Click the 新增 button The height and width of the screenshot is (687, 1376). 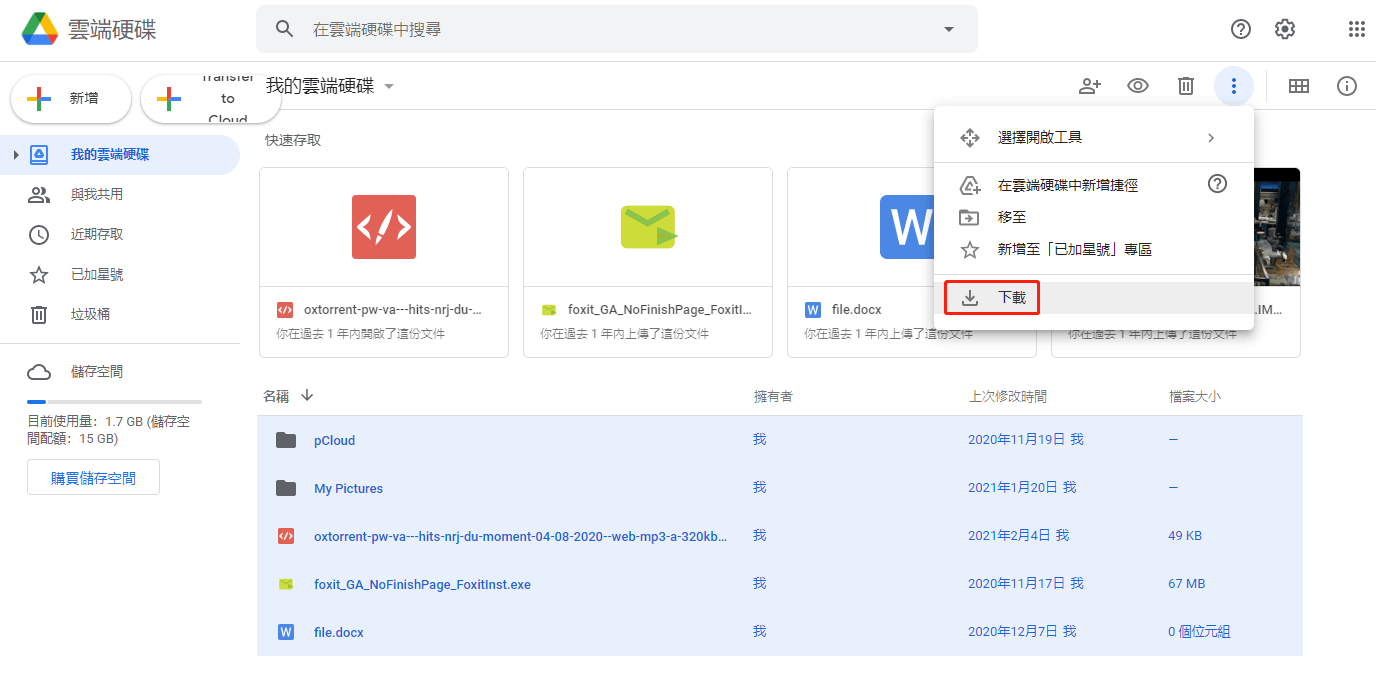point(70,99)
